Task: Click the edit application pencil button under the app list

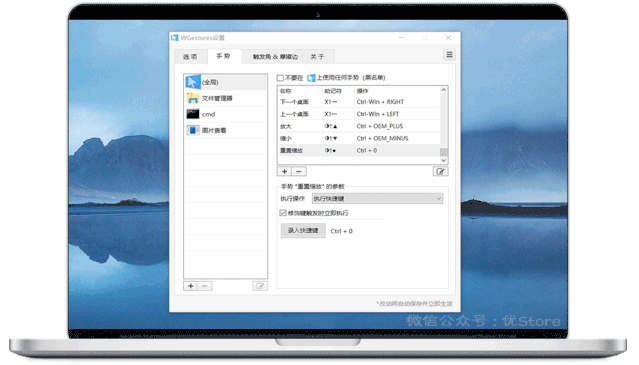Action: pos(260,286)
